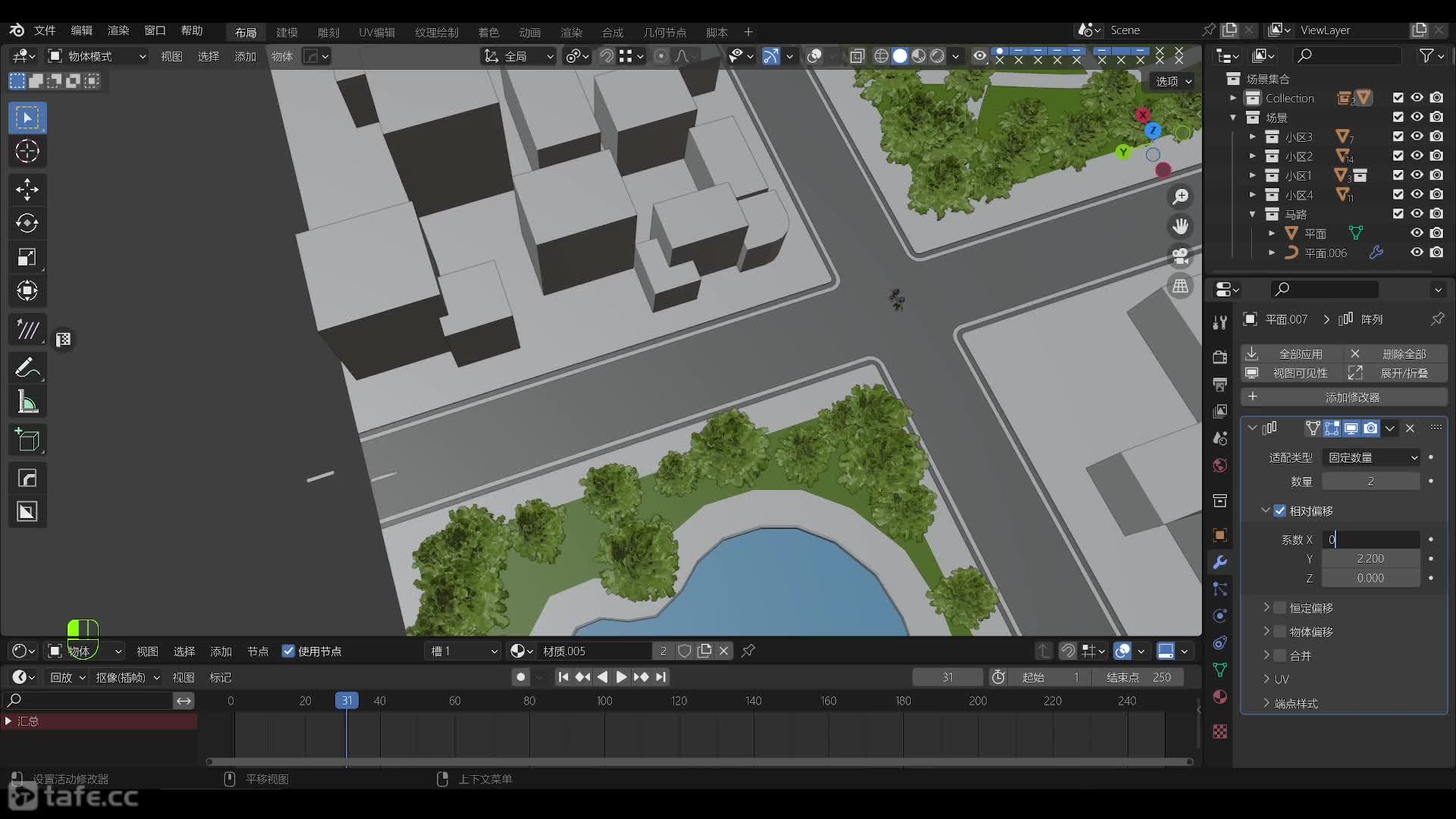
Task: Adjust the Z offset 0.000 field
Action: [x=1371, y=578]
